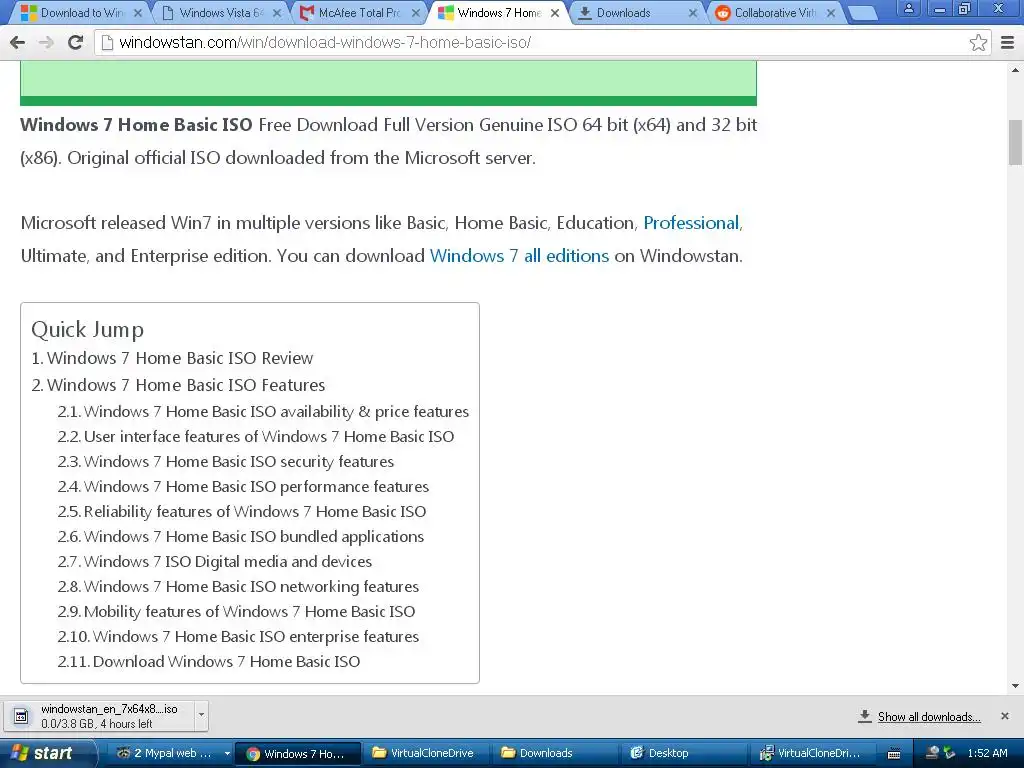1024x768 pixels.
Task: Switch to the Windows Vista 64 tab
Action: pyautogui.click(x=220, y=13)
